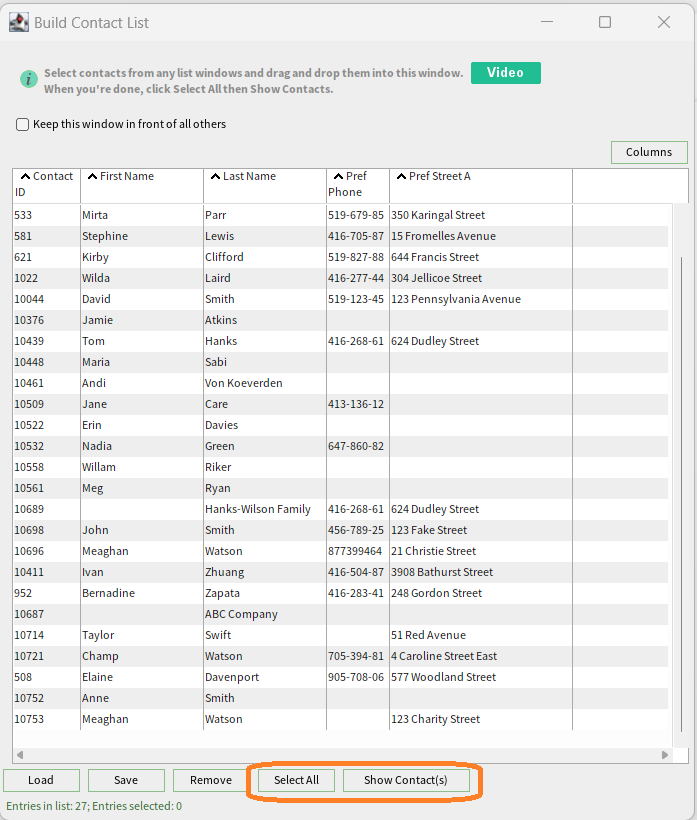
Task: Sort by Contact ID column arrow
Action: coord(26,176)
